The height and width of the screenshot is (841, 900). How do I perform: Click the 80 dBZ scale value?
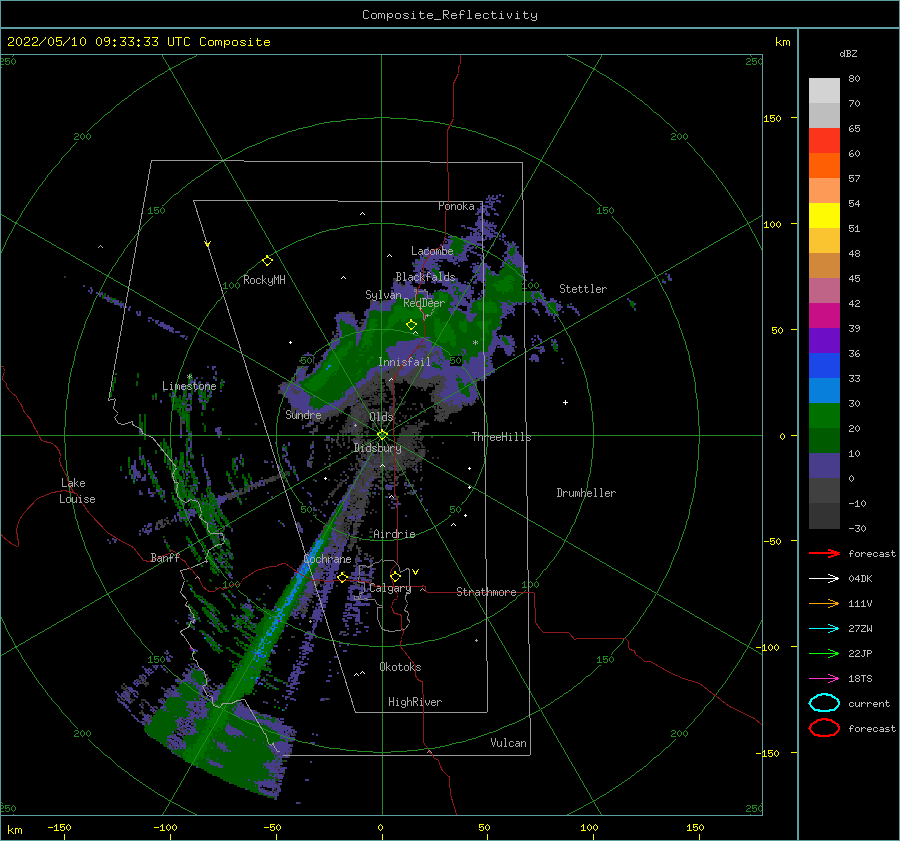tap(854, 79)
